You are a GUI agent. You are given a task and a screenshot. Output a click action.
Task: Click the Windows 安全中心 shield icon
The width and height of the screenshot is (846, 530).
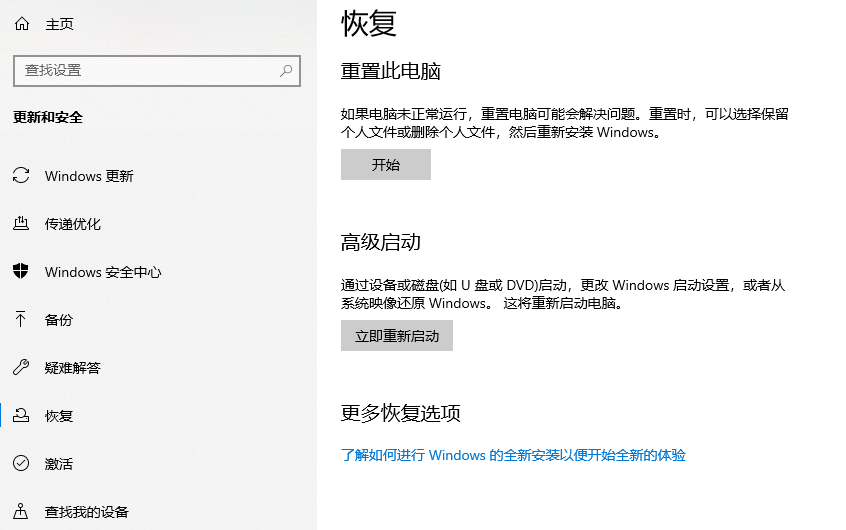21,271
